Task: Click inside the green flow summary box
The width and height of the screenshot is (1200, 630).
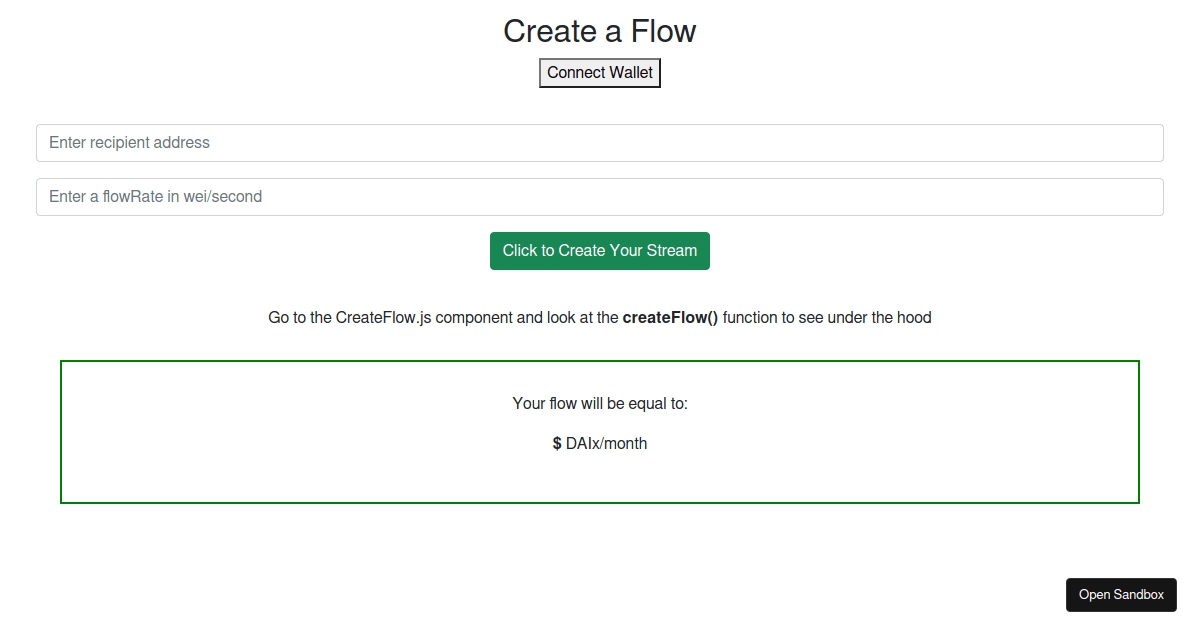Action: click(599, 470)
